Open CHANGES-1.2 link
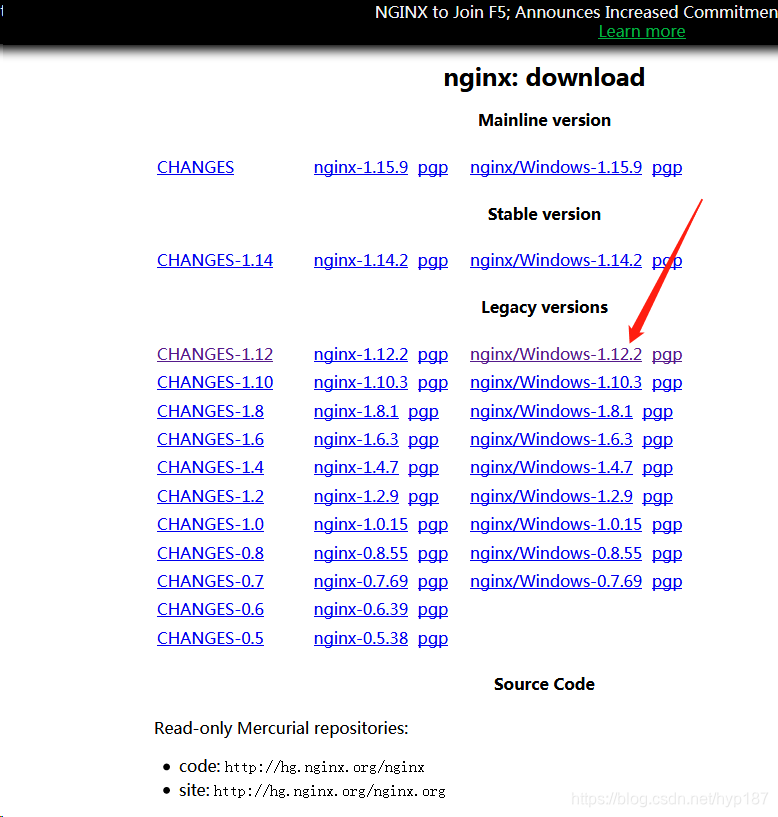 tap(210, 496)
